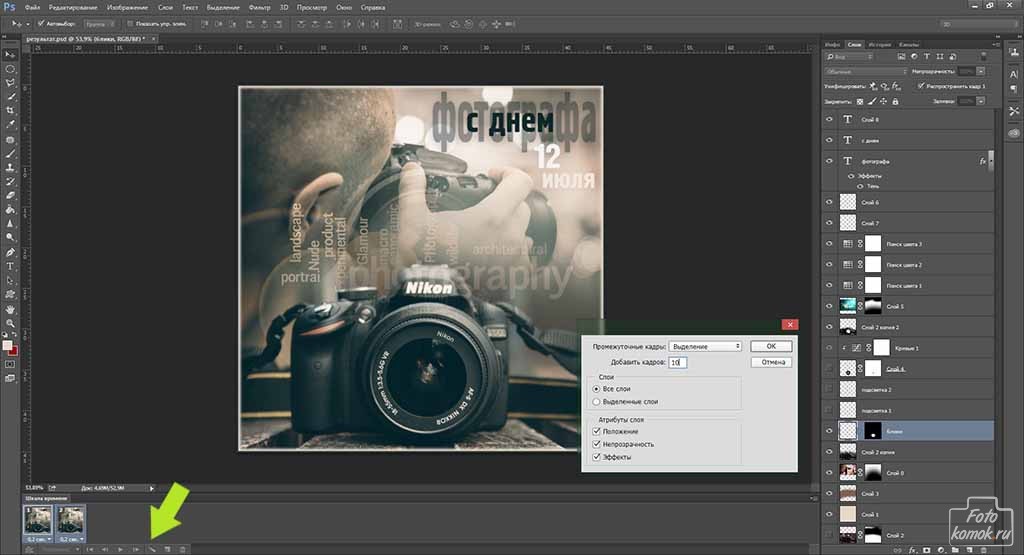Select the Crop tool
The height and width of the screenshot is (555, 1024).
10,110
